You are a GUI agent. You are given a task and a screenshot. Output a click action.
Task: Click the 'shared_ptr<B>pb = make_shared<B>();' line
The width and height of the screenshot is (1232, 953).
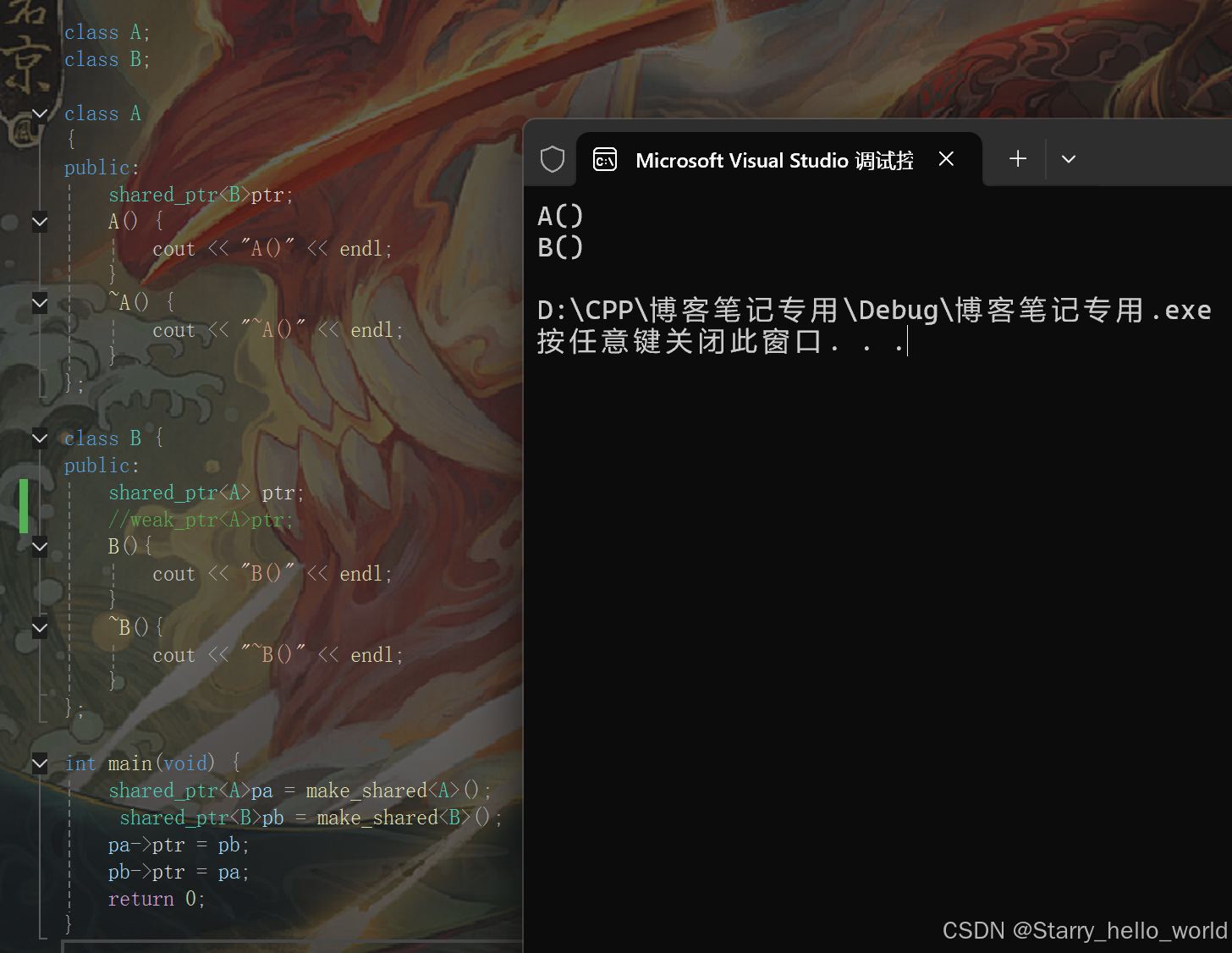click(311, 818)
